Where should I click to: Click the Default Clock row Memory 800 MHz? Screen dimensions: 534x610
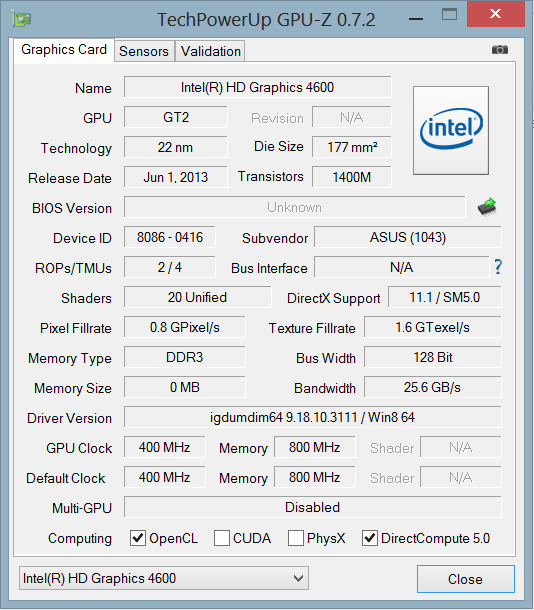tap(314, 477)
